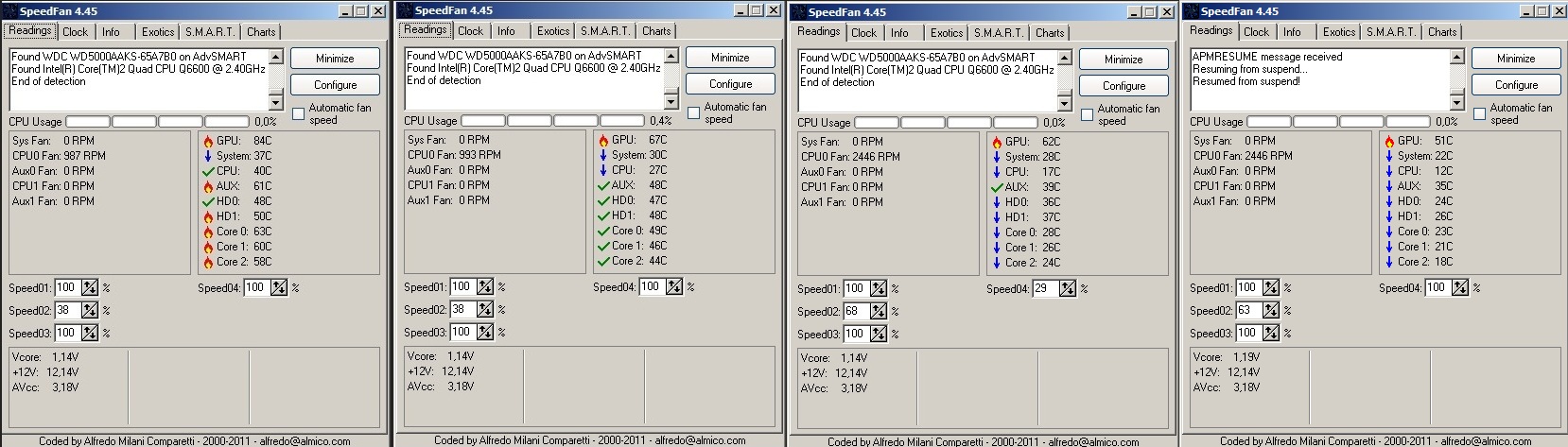Click the blue down arrow beside System 37C
Viewport: 1568px width, 447px height.
(208, 156)
